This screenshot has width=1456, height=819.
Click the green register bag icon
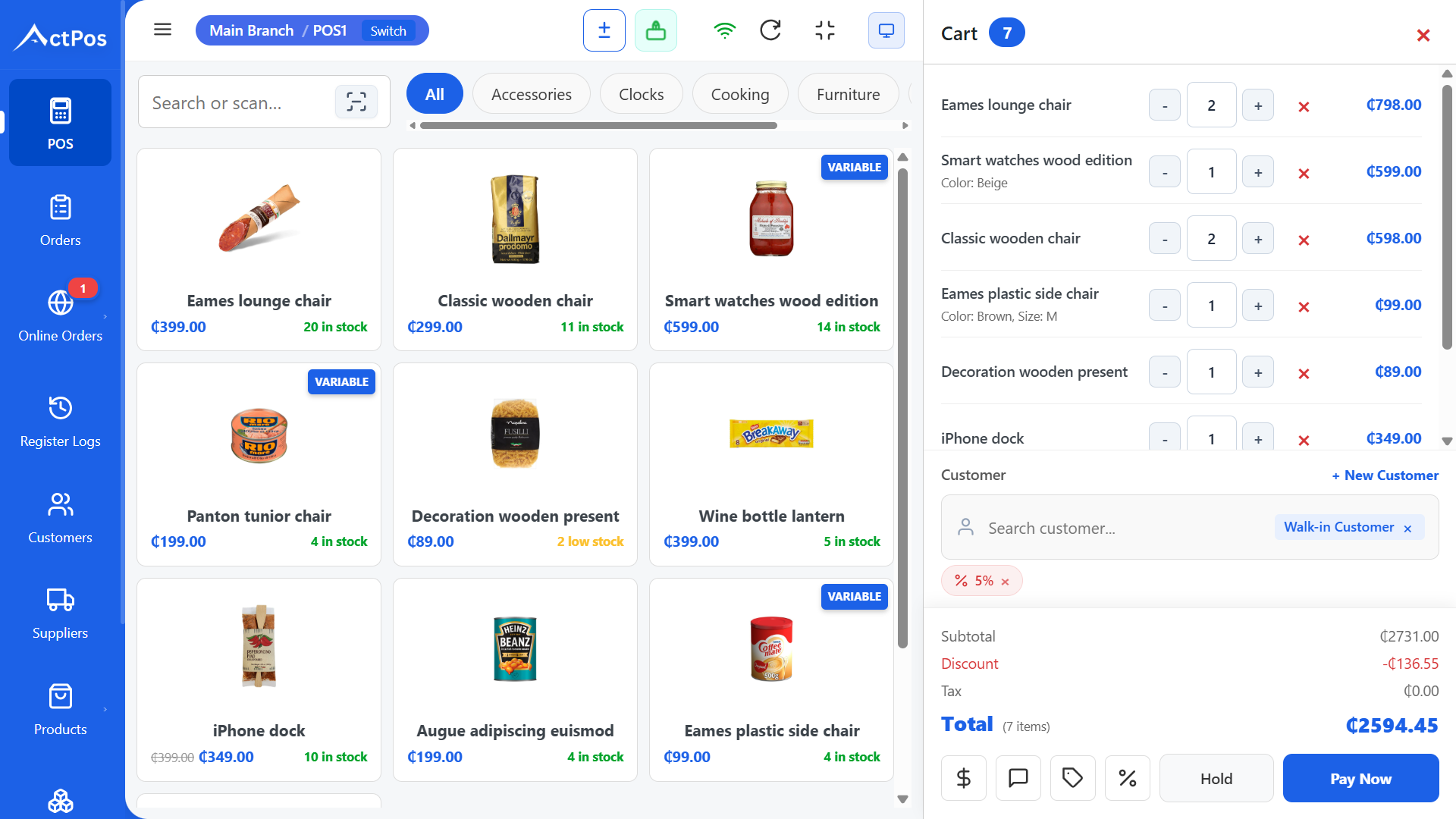click(656, 30)
